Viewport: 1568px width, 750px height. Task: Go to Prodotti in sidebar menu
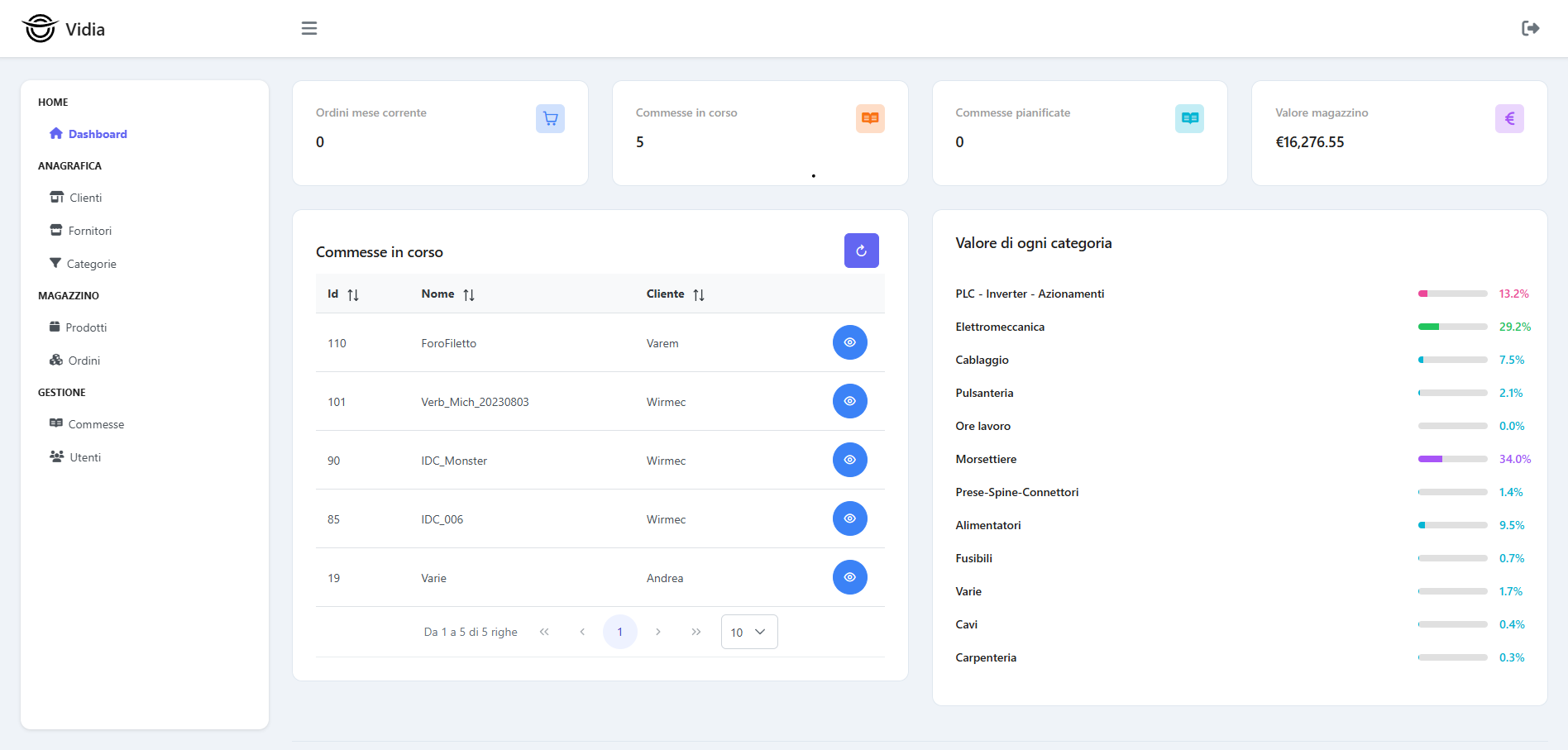point(86,327)
